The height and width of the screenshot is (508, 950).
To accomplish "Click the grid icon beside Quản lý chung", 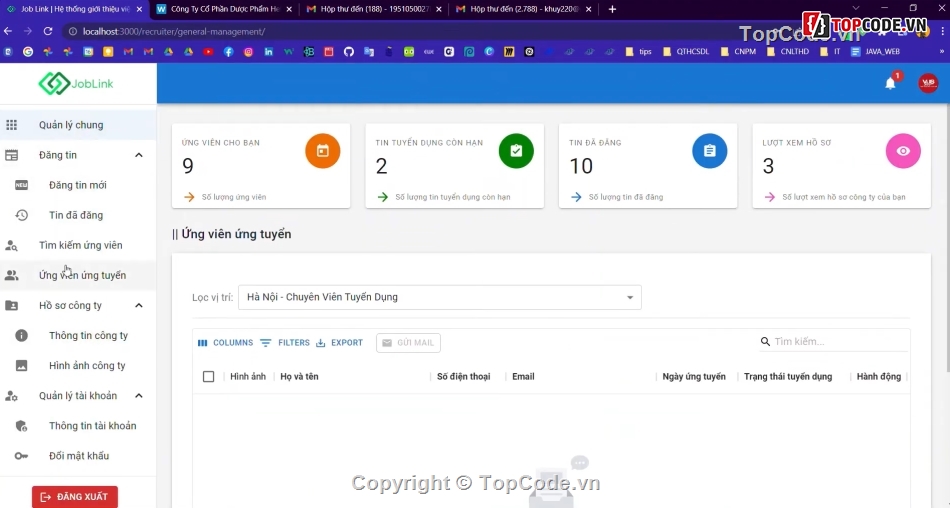I will [12, 125].
